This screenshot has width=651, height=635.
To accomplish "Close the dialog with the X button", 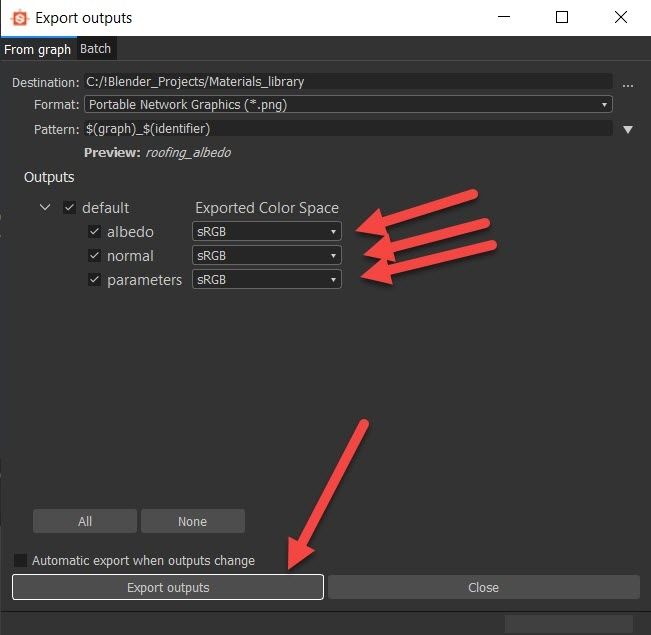I will 621,17.
